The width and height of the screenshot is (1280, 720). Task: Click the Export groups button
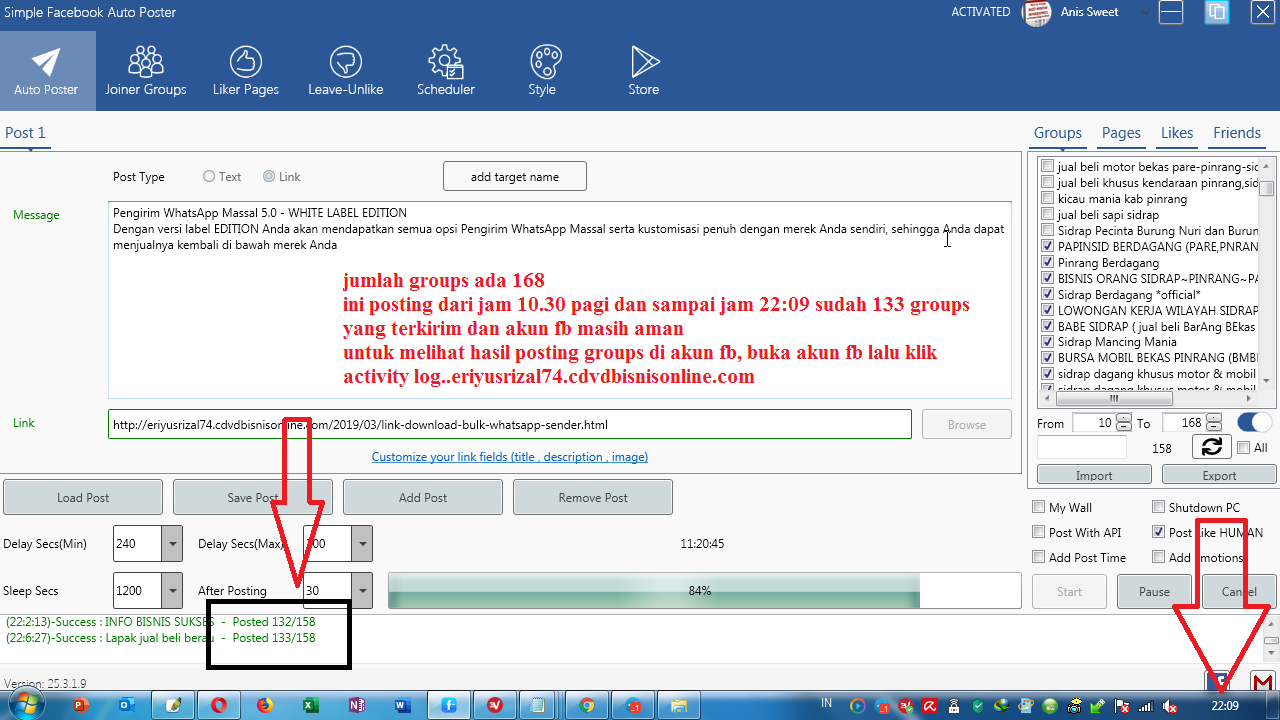click(x=1220, y=475)
